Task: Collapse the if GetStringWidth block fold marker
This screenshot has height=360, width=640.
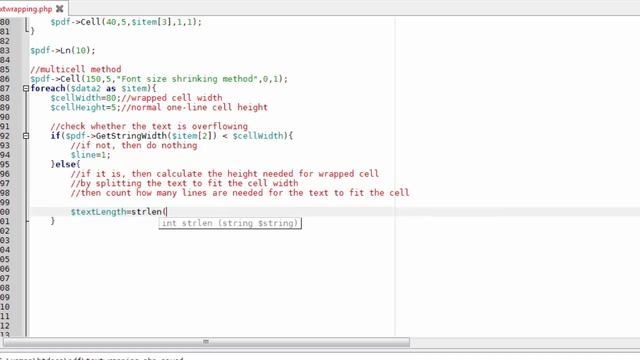Action: tap(26, 136)
